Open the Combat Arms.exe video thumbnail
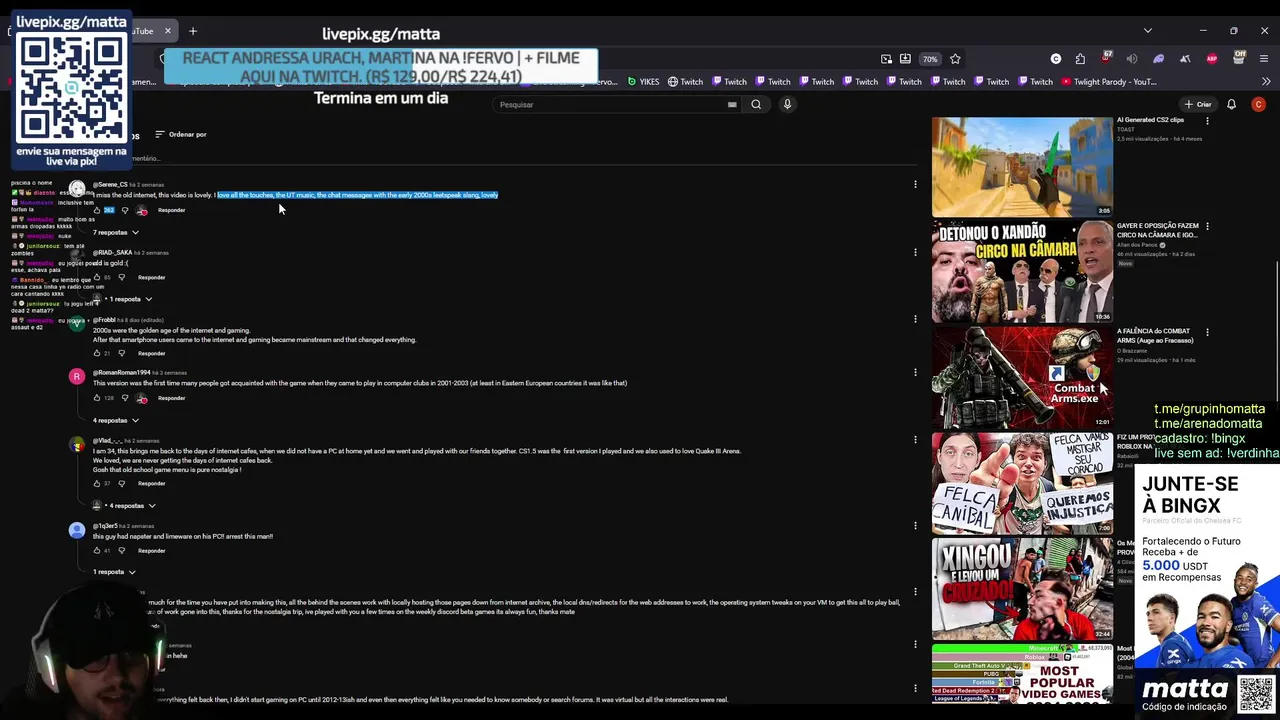The height and width of the screenshot is (720, 1280). [x=1022, y=377]
